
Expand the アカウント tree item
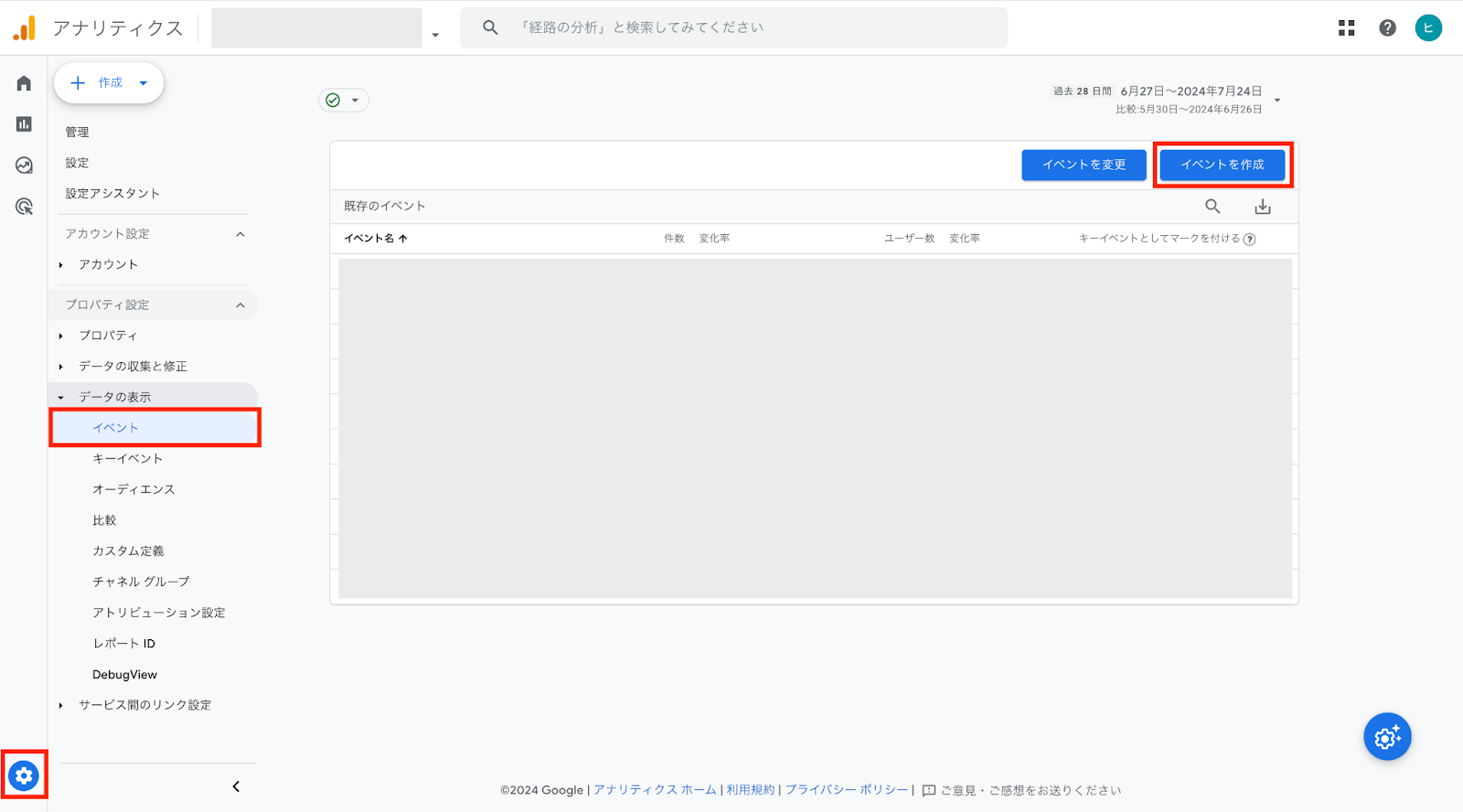pos(61,265)
